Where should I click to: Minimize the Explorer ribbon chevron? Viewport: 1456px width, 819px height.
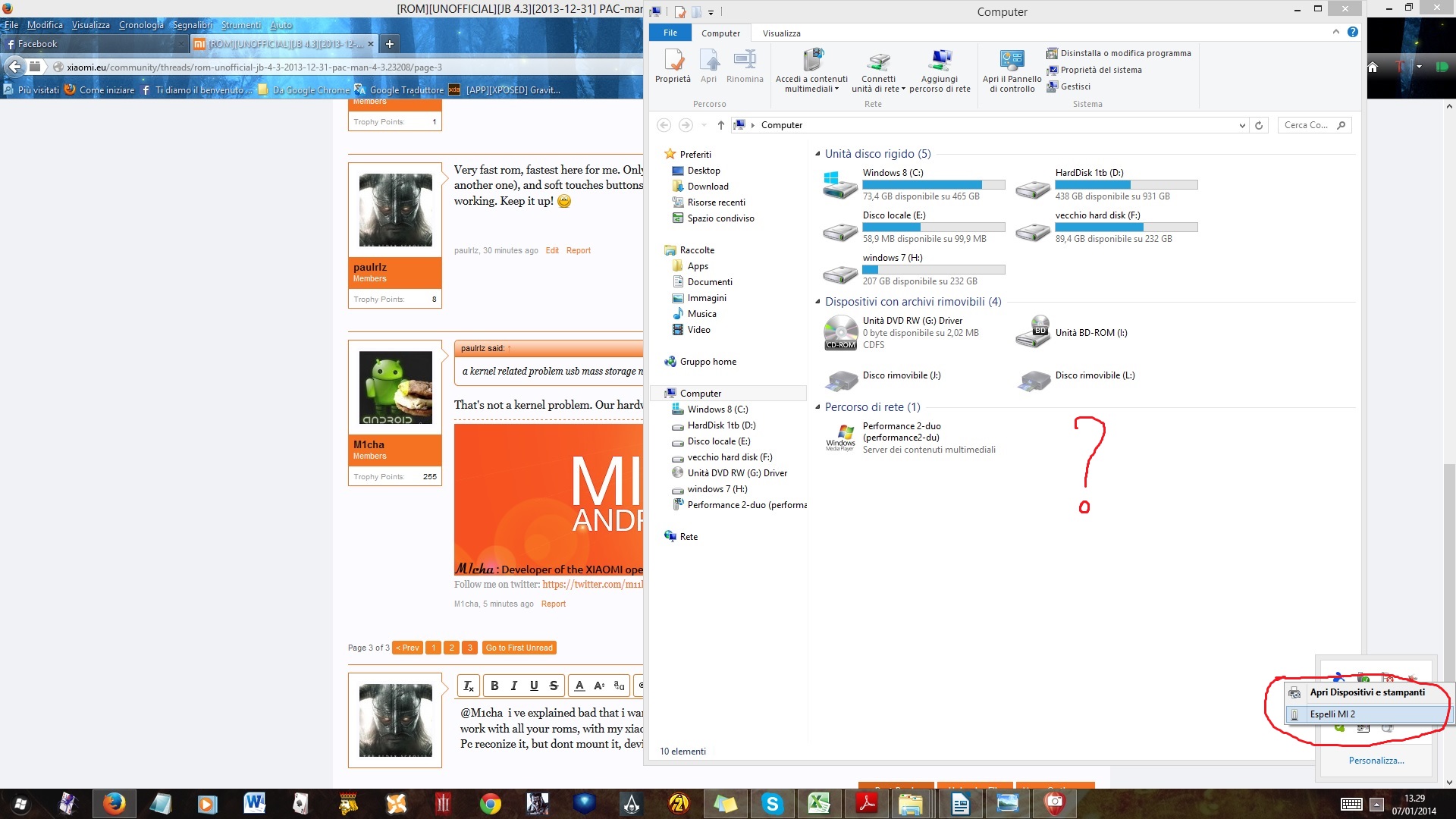click(x=1336, y=32)
